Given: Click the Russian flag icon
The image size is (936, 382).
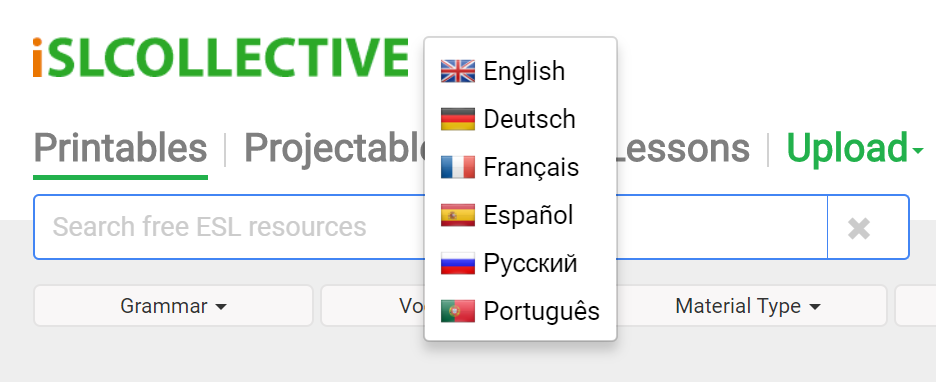Looking at the screenshot, I should [458, 263].
